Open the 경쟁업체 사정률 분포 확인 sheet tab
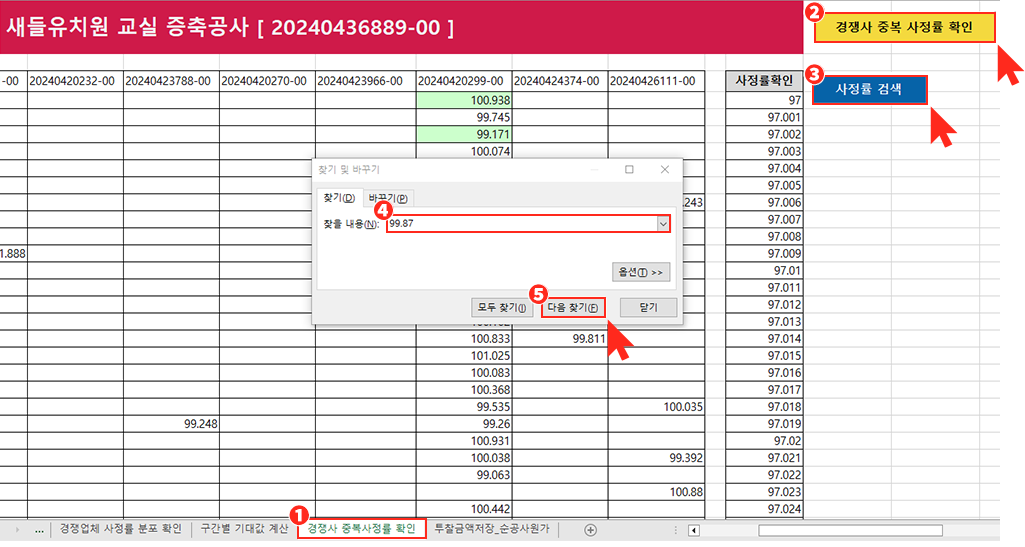1025x547 pixels. click(120, 528)
